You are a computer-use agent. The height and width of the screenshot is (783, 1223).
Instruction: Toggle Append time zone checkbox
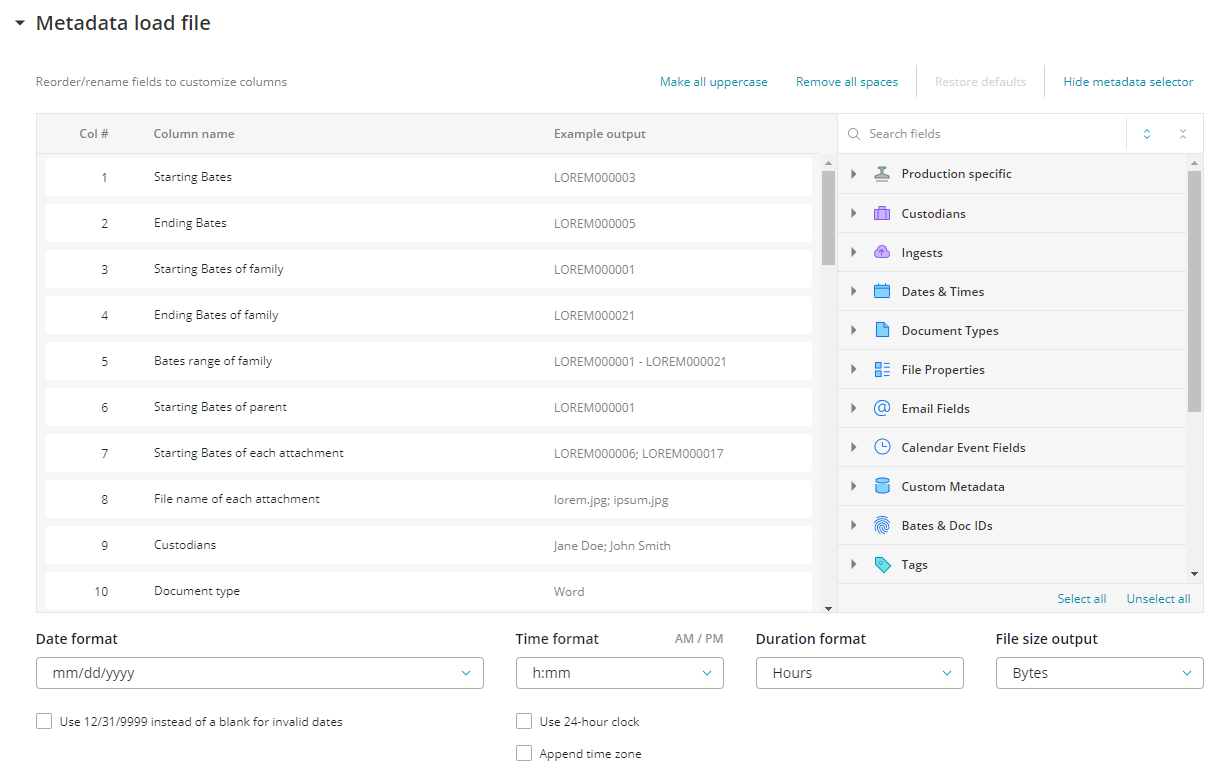pyautogui.click(x=524, y=754)
